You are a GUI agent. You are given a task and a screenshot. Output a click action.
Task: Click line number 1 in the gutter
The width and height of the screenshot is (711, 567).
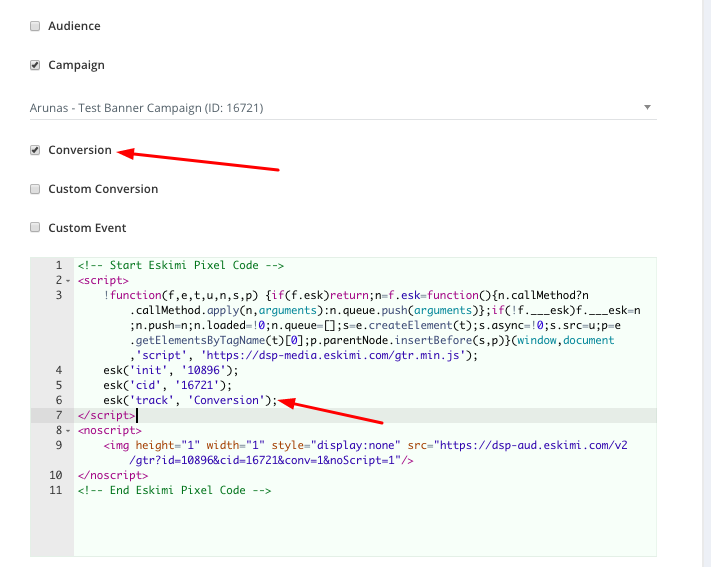[x=58, y=265]
